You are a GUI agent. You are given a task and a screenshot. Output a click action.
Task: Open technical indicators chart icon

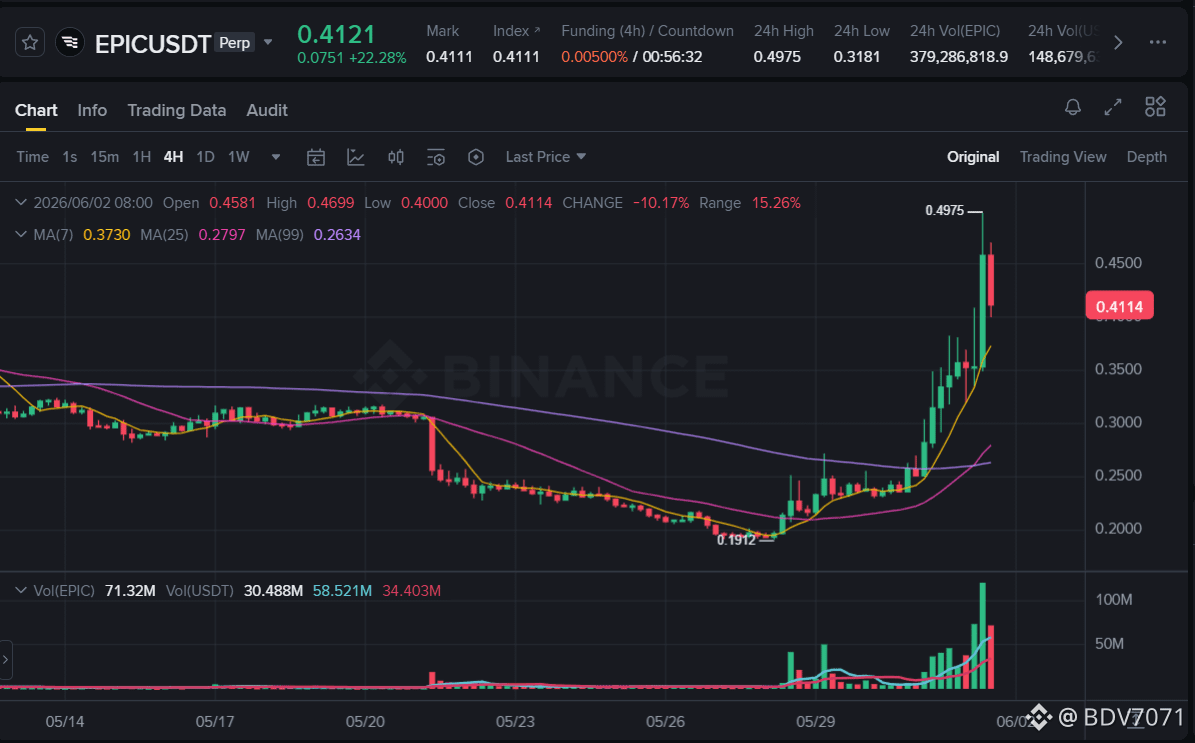pos(355,157)
